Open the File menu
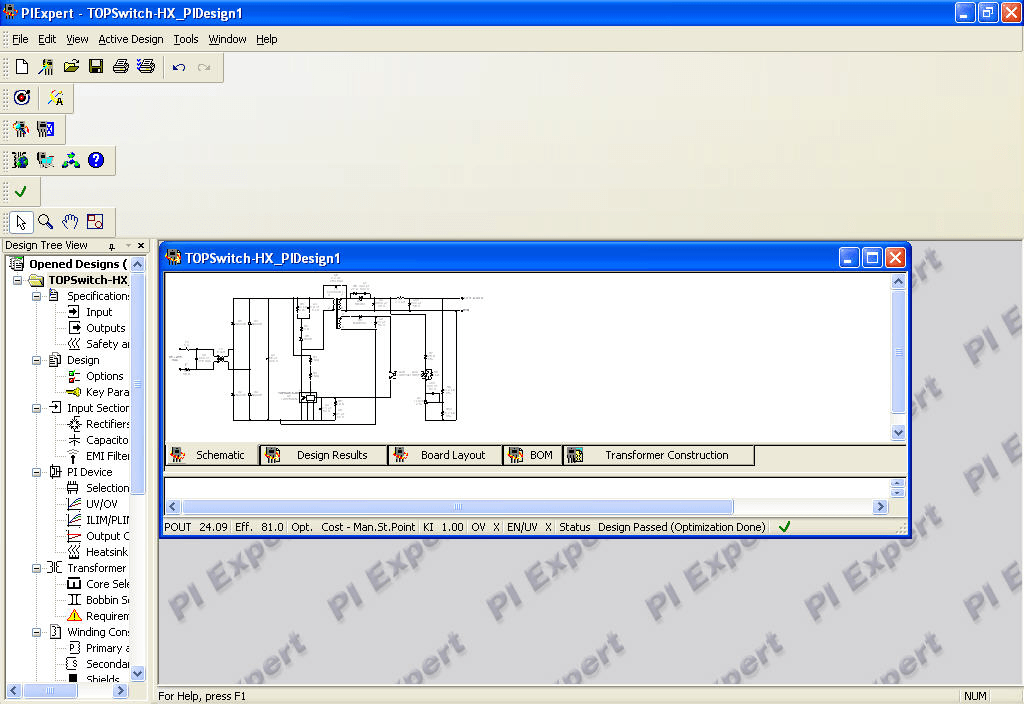1024x704 pixels. coord(20,39)
